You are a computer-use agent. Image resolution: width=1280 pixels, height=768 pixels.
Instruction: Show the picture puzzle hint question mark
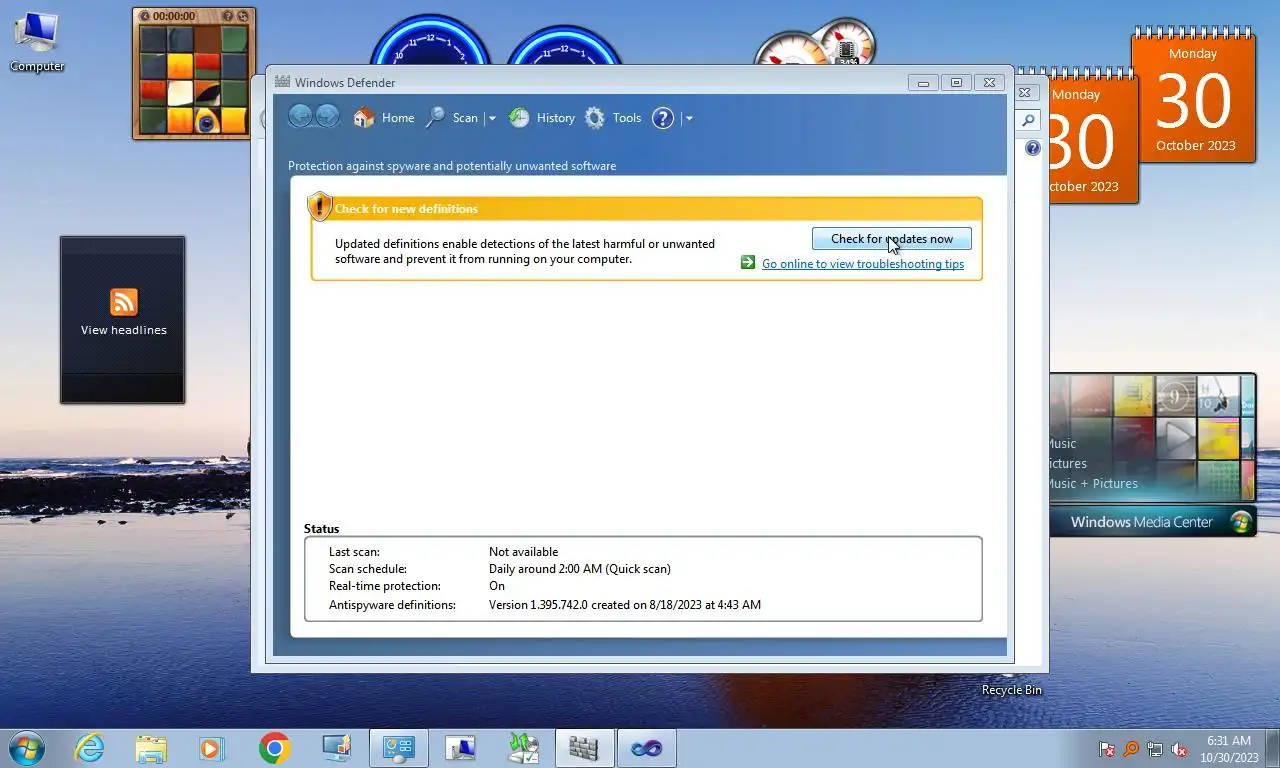[x=228, y=16]
